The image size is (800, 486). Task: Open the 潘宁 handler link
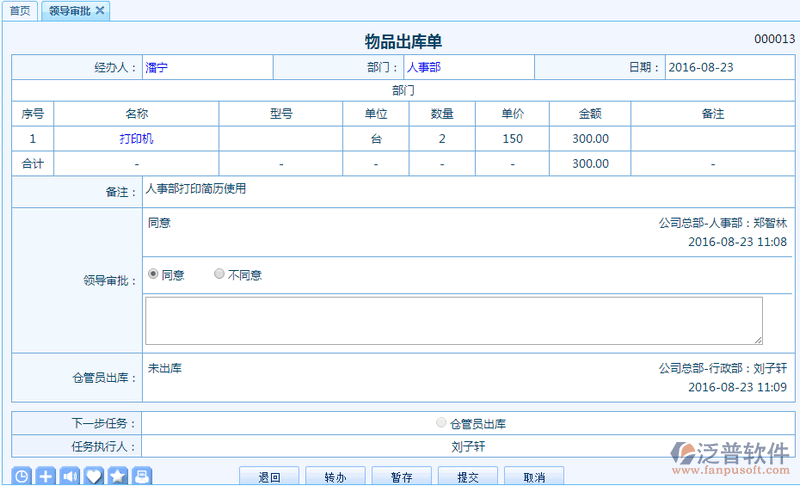157,67
